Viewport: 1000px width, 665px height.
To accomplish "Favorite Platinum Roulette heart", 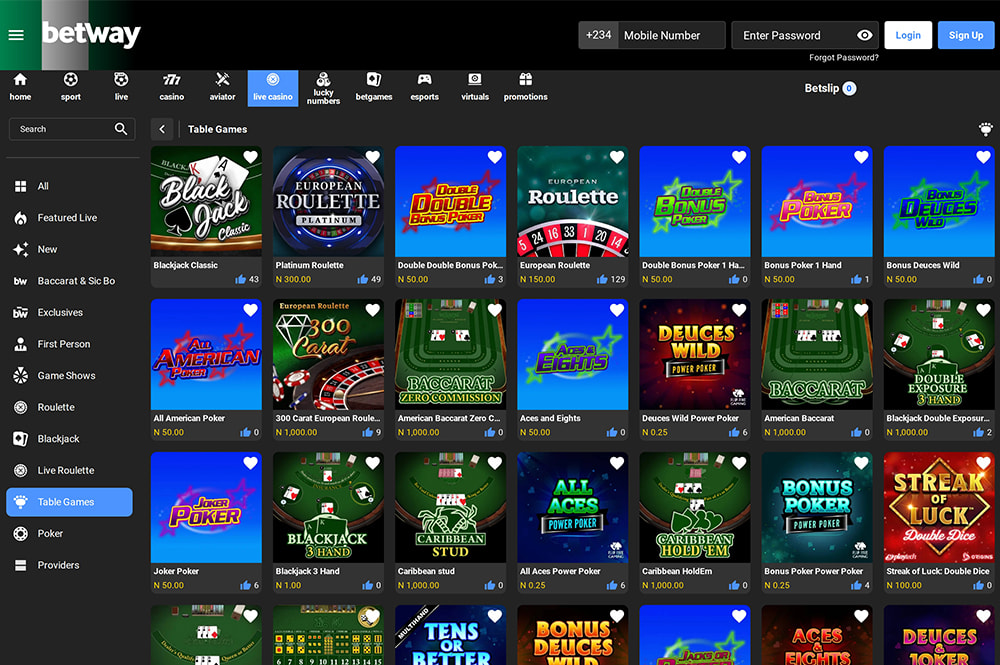I will (372, 157).
